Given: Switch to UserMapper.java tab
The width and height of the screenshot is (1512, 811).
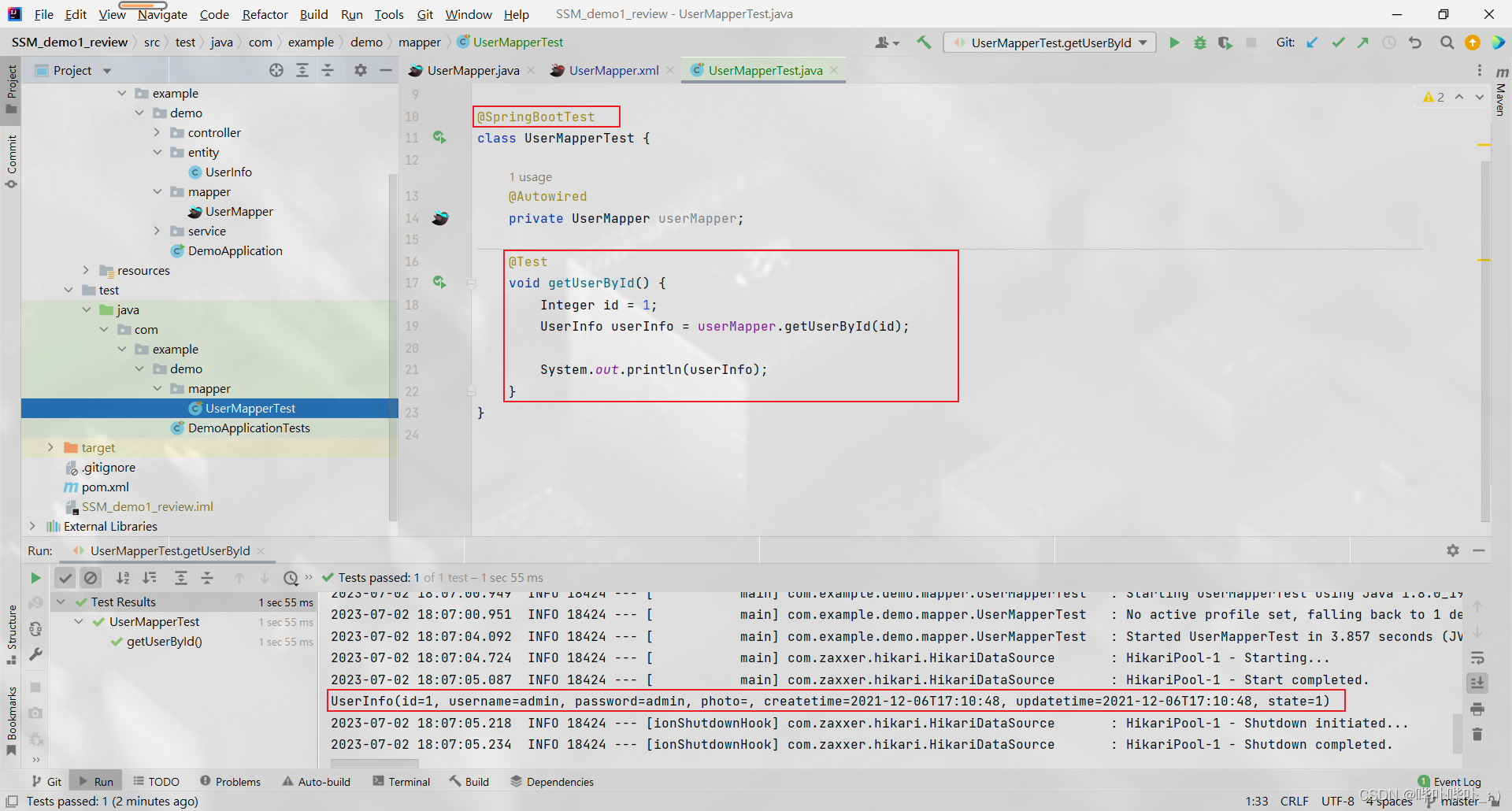Looking at the screenshot, I should pos(472,70).
